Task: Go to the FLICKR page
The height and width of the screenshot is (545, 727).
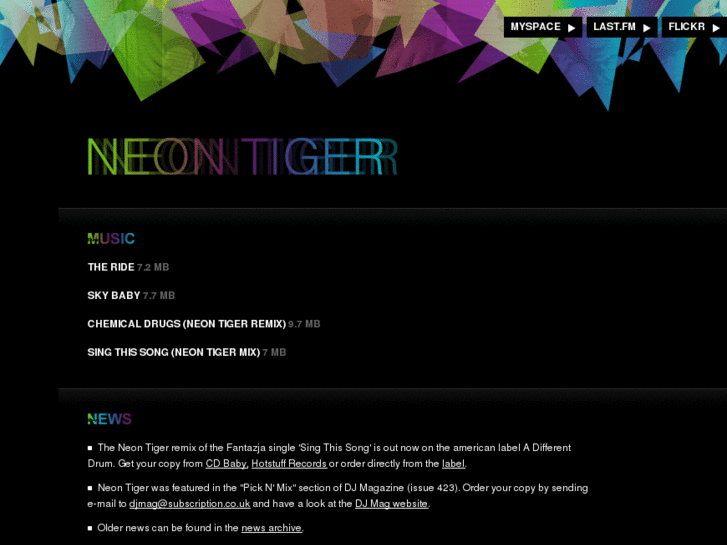Action: point(694,27)
